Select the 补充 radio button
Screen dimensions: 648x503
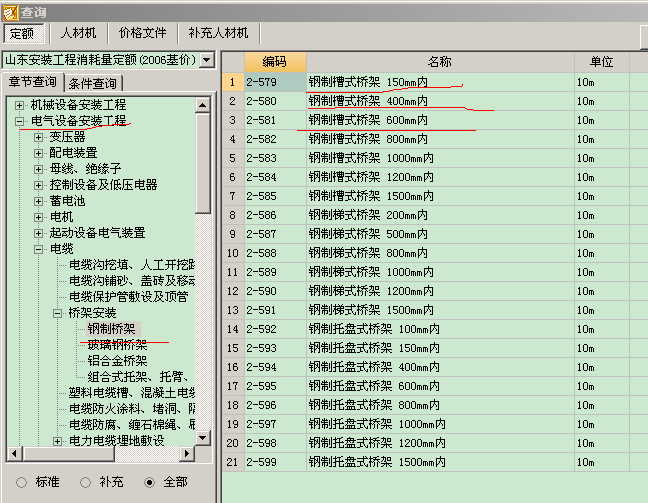coord(85,482)
